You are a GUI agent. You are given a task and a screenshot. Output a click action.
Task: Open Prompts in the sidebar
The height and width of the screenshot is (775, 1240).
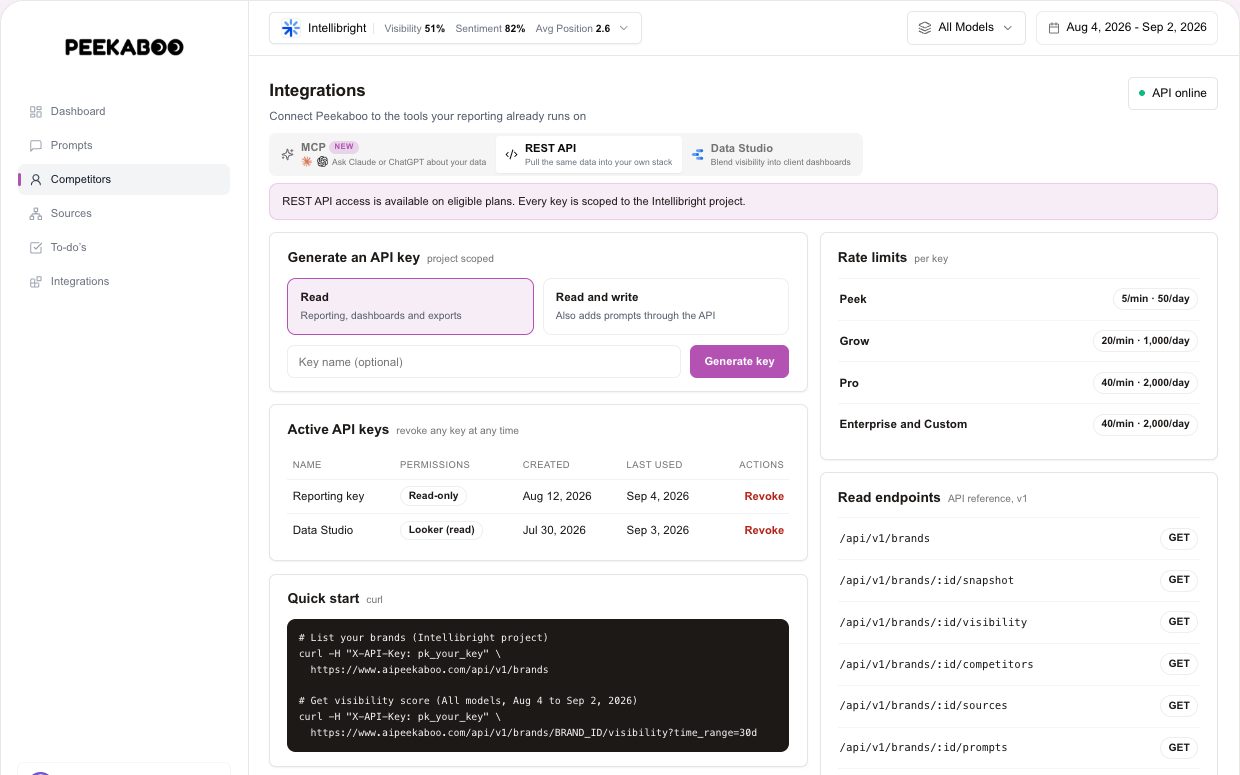124,146
